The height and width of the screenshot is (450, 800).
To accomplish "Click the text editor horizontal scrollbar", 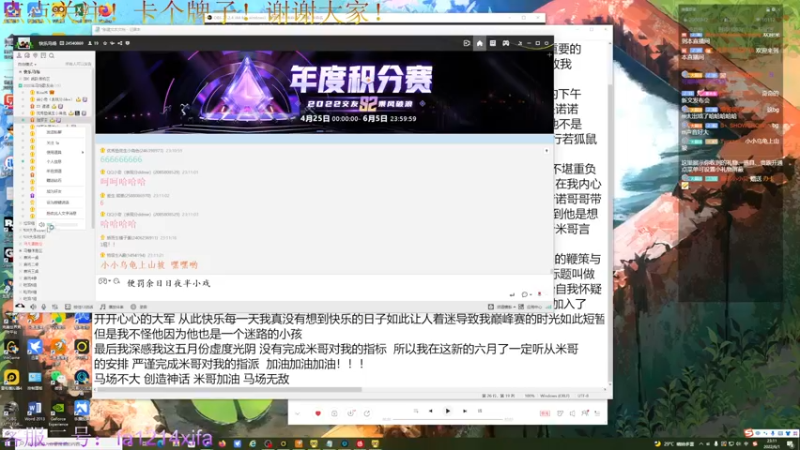I will pyautogui.click(x=230, y=390).
